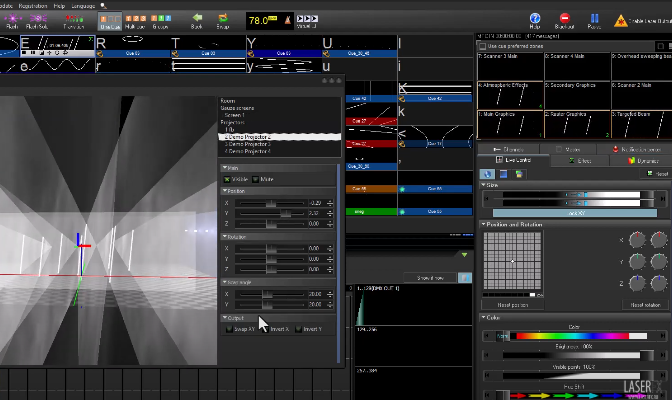The height and width of the screenshot is (400, 672).
Task: Select the layered squares icon in Live Control
Action: 519,174
